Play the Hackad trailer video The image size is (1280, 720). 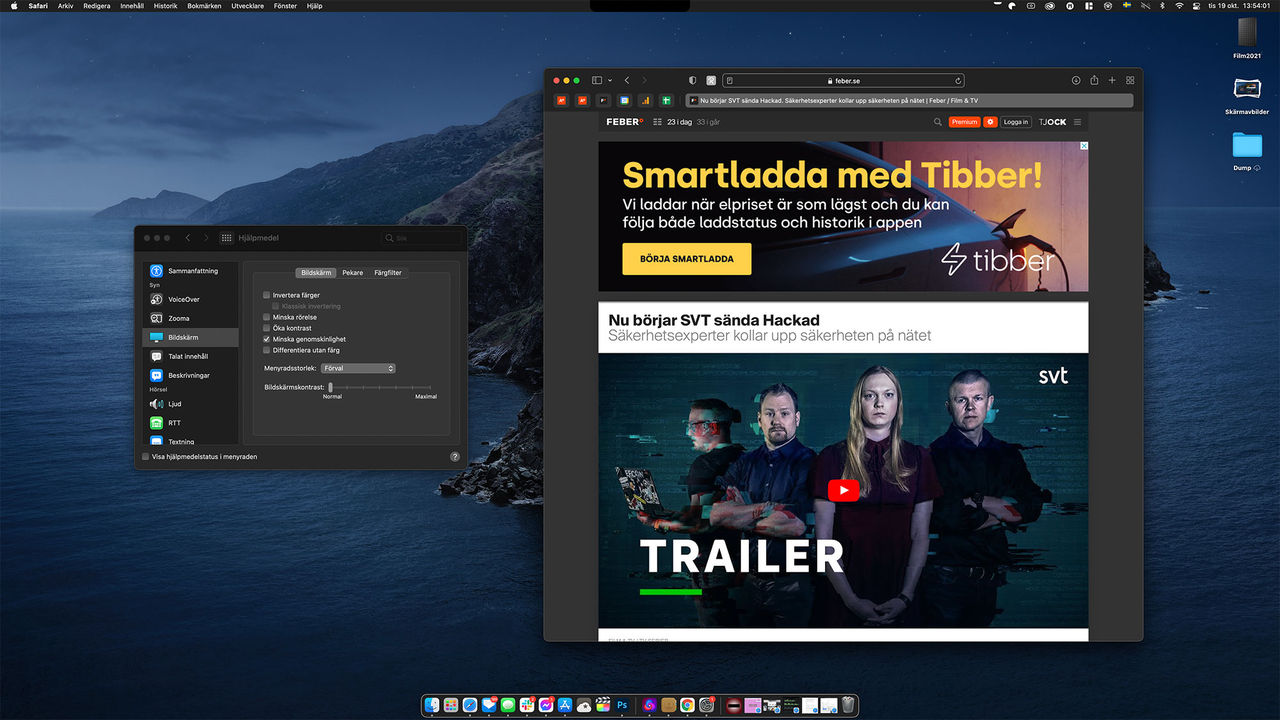(843, 490)
